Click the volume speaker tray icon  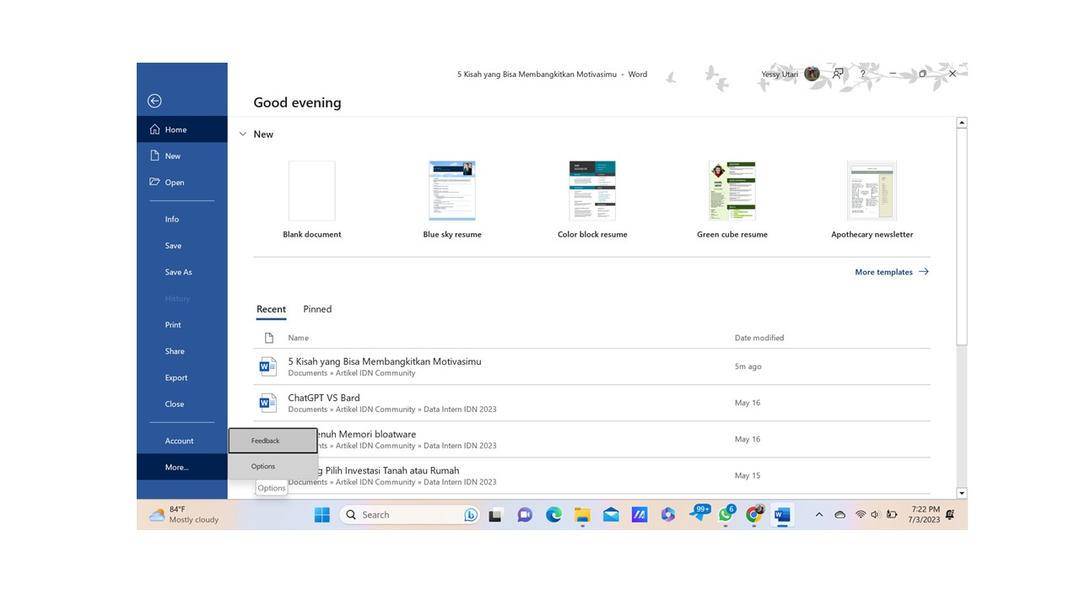point(875,515)
